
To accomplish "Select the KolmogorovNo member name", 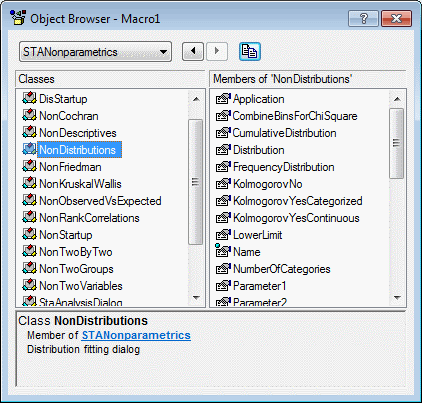I will 268,184.
